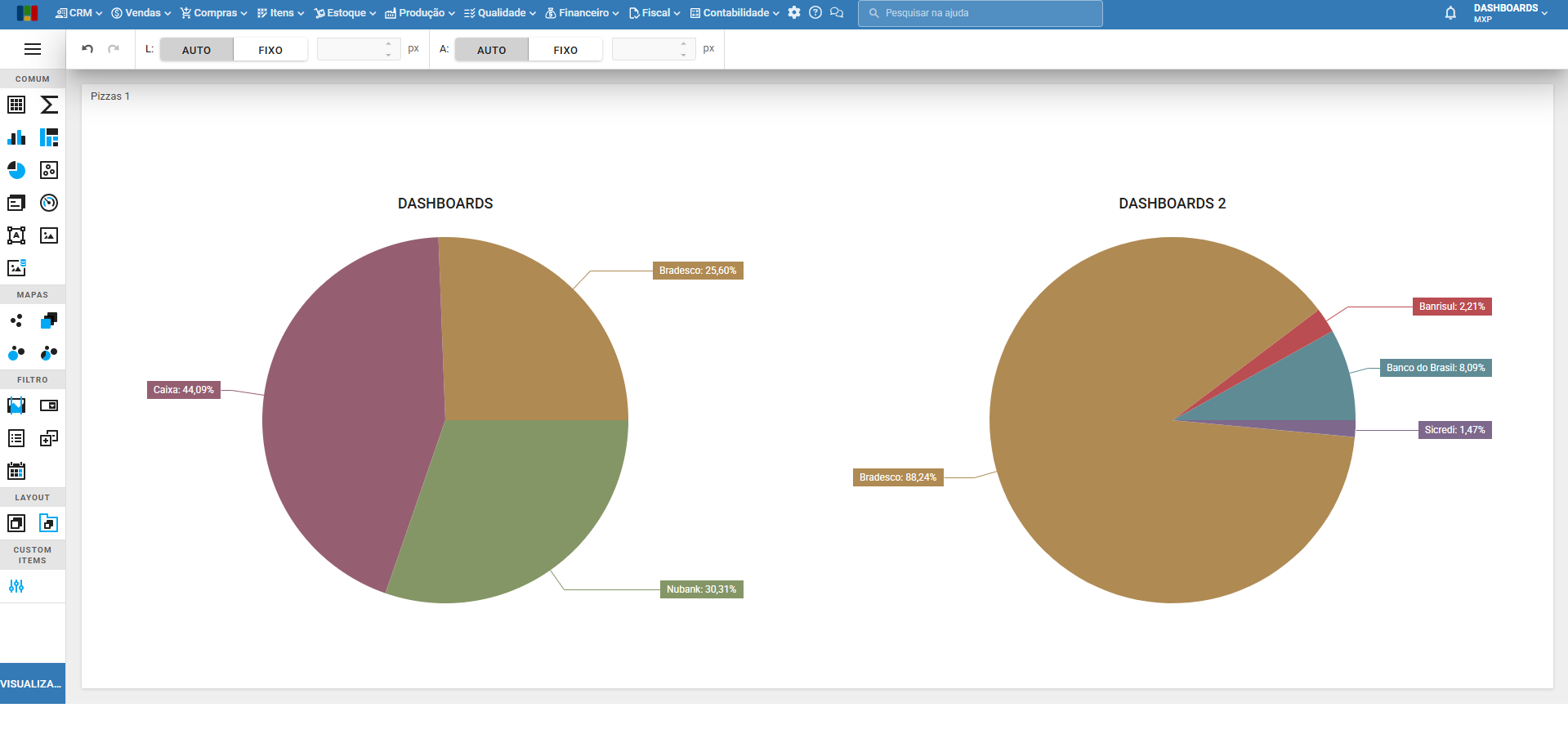Image resolution: width=1568 pixels, height=730 pixels.
Task: Click the 'Banrisul: 2,21%' label
Action: click(x=1452, y=307)
